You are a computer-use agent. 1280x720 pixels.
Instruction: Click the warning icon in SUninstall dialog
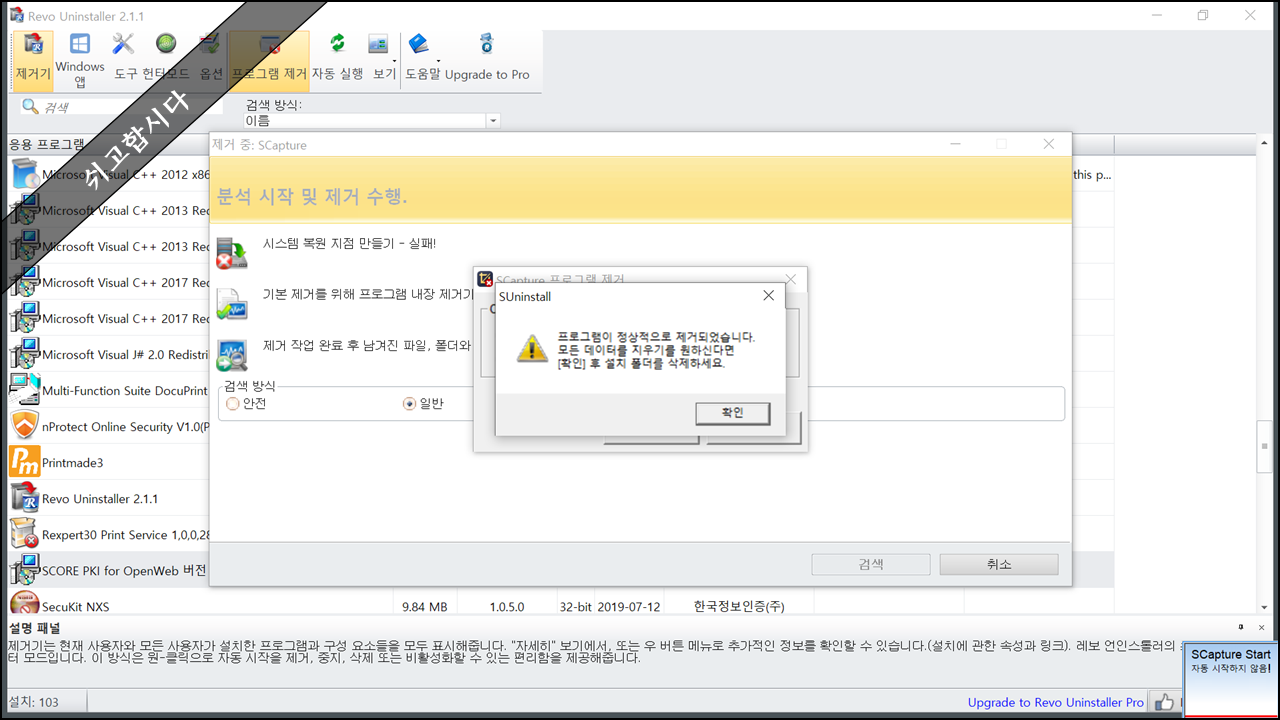tap(532, 348)
